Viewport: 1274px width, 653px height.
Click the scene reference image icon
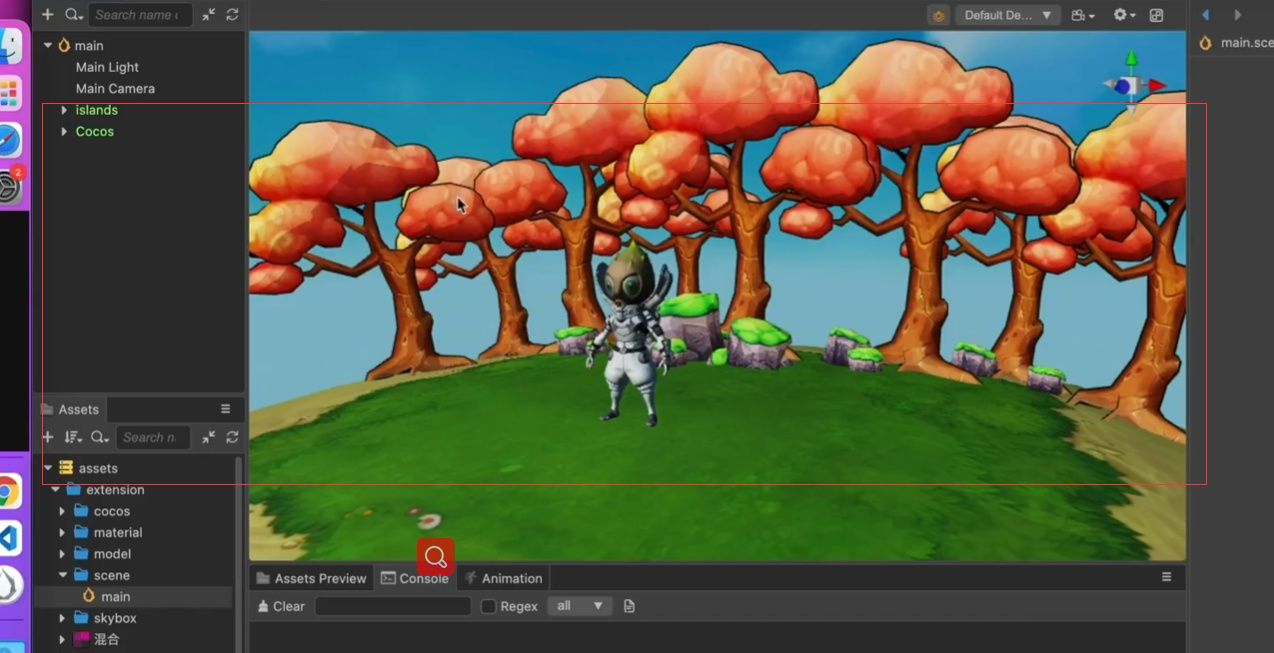click(1157, 15)
